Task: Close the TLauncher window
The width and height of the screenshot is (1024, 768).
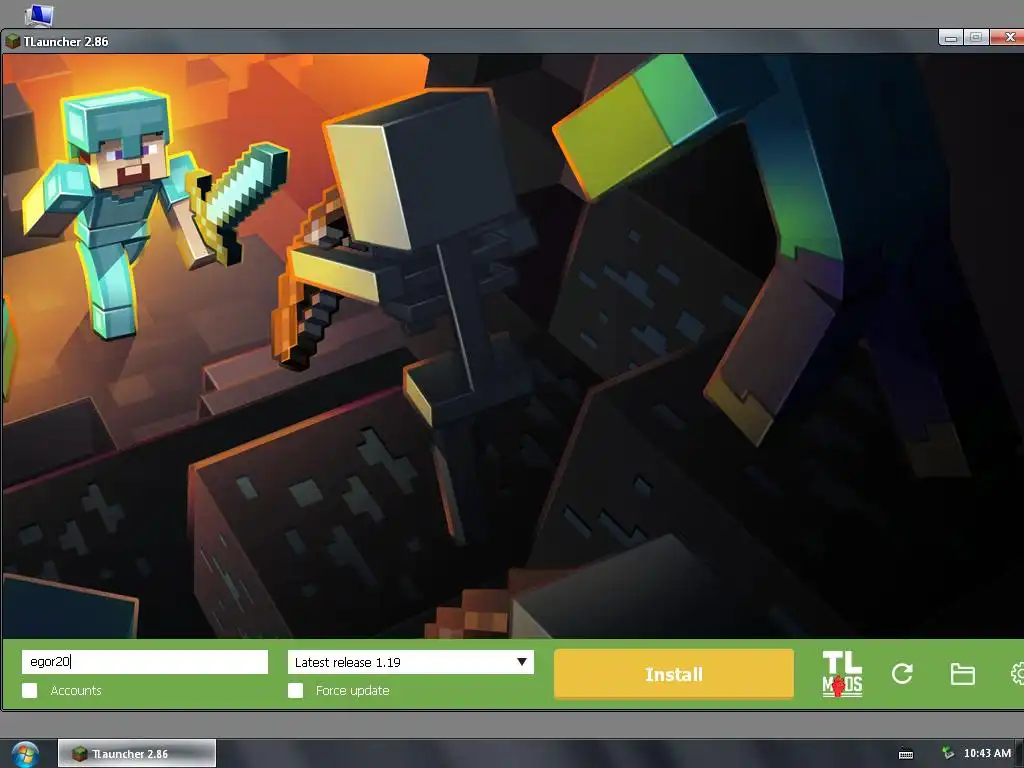Action: (x=1007, y=38)
